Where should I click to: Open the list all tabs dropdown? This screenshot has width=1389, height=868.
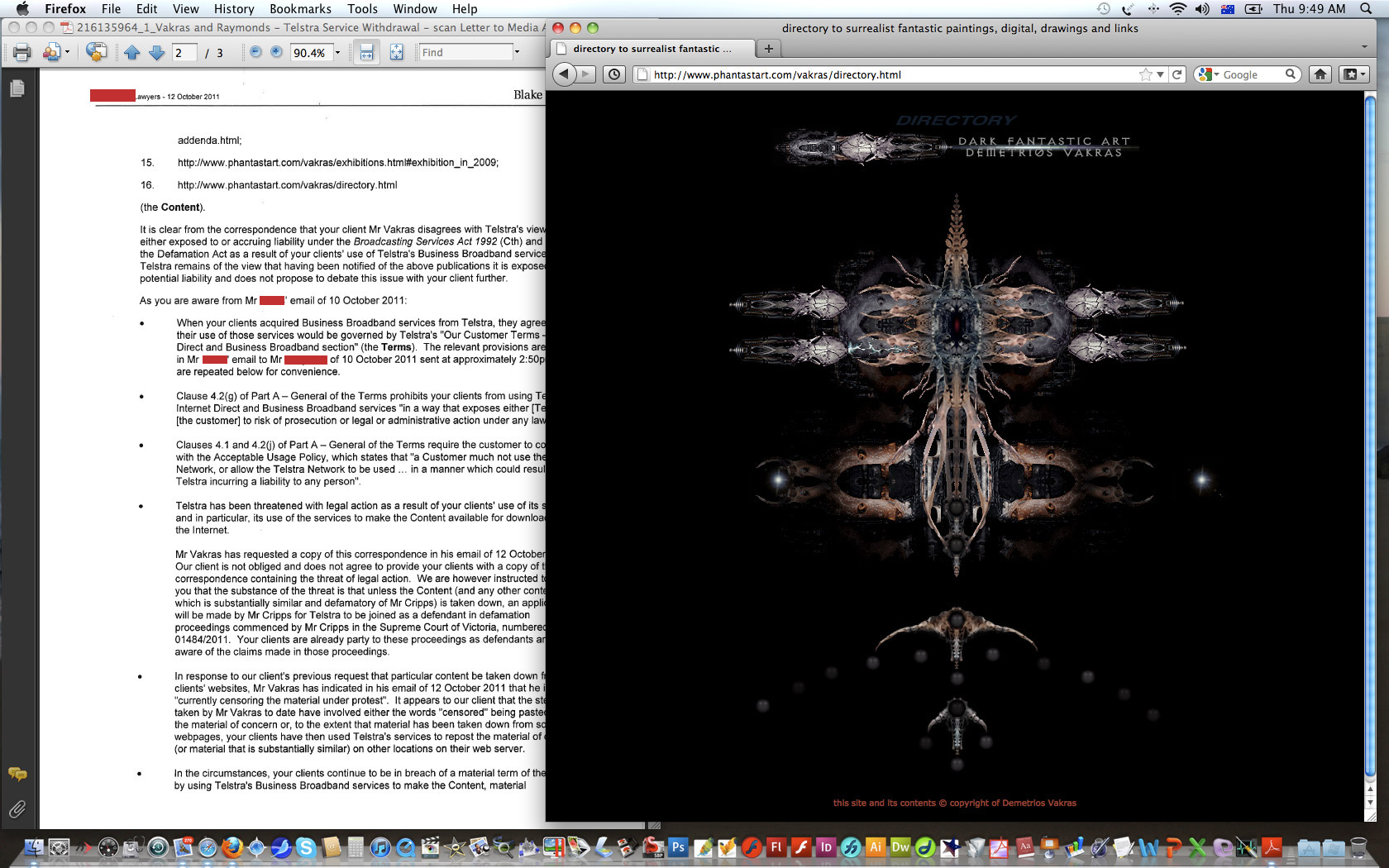pyautogui.click(x=1363, y=48)
